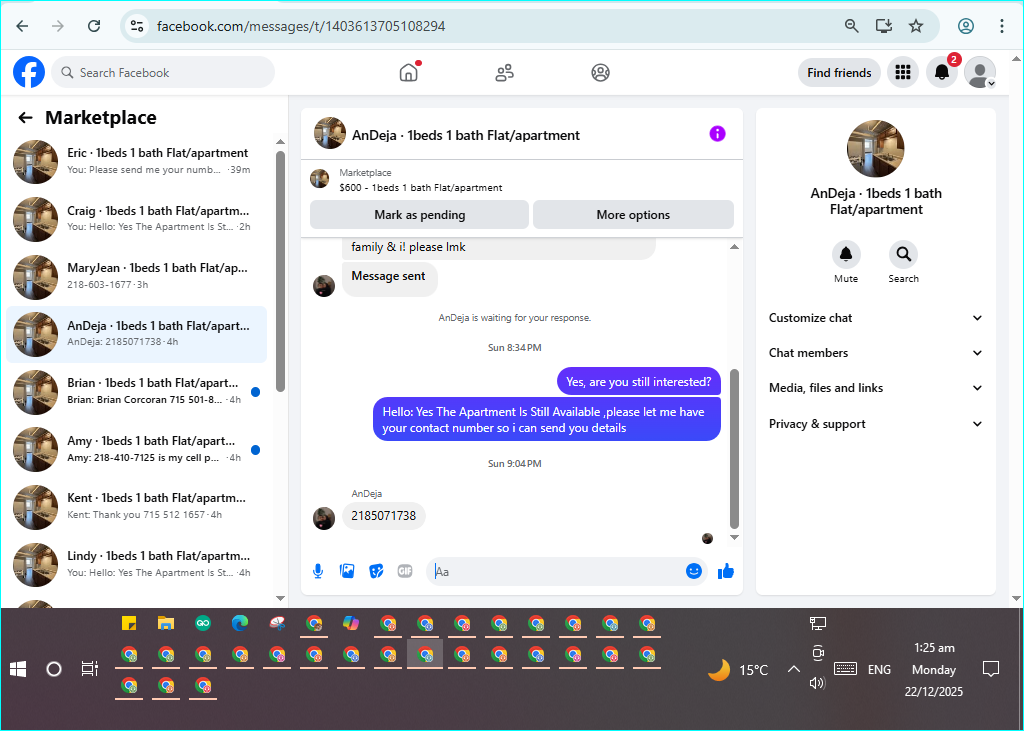Click AnDeja's avatar next to 2185071738
The image size is (1024, 731).
click(324, 518)
